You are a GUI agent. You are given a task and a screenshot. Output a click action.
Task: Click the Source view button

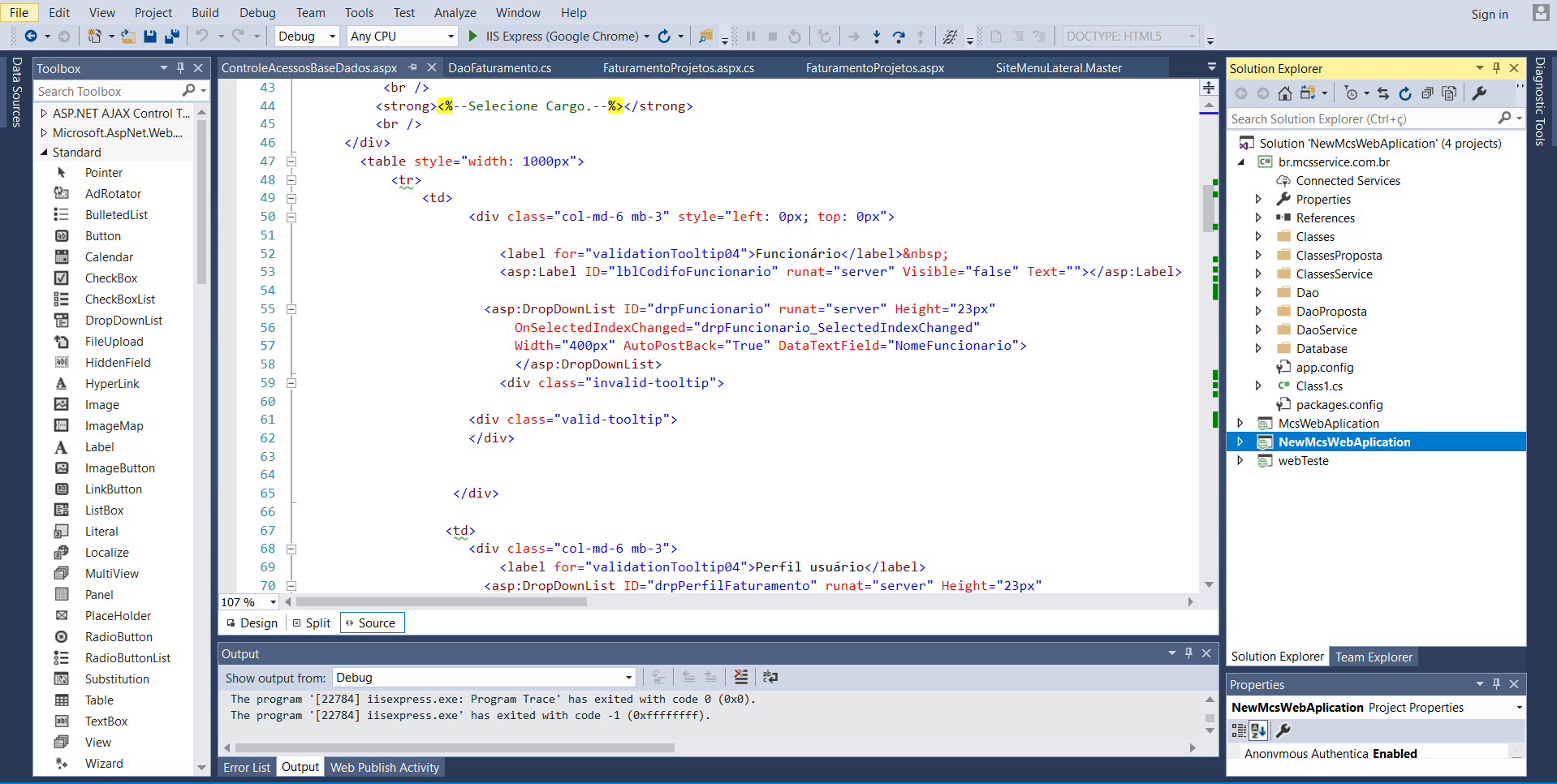[371, 623]
